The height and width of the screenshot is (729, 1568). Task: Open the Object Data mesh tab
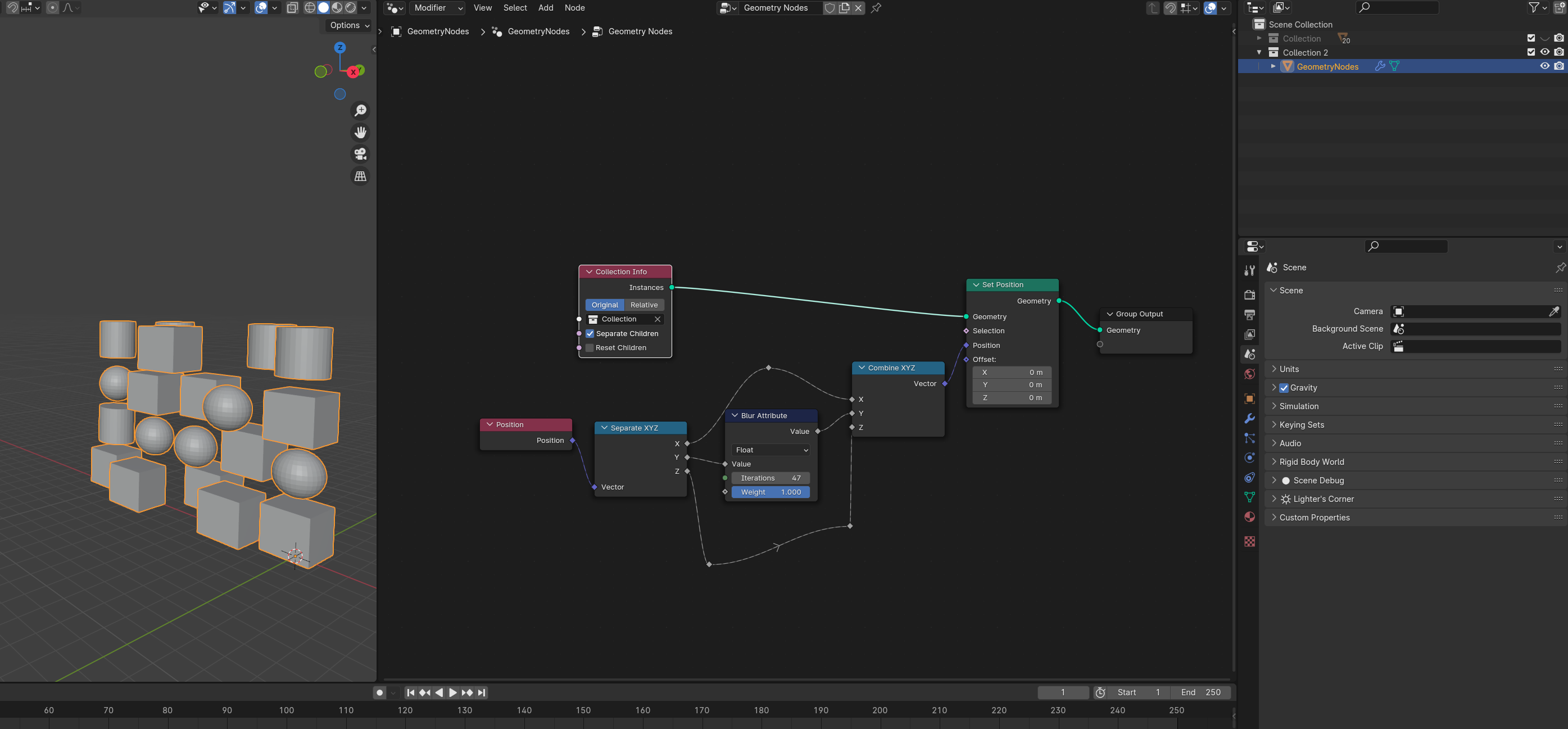(x=1250, y=497)
